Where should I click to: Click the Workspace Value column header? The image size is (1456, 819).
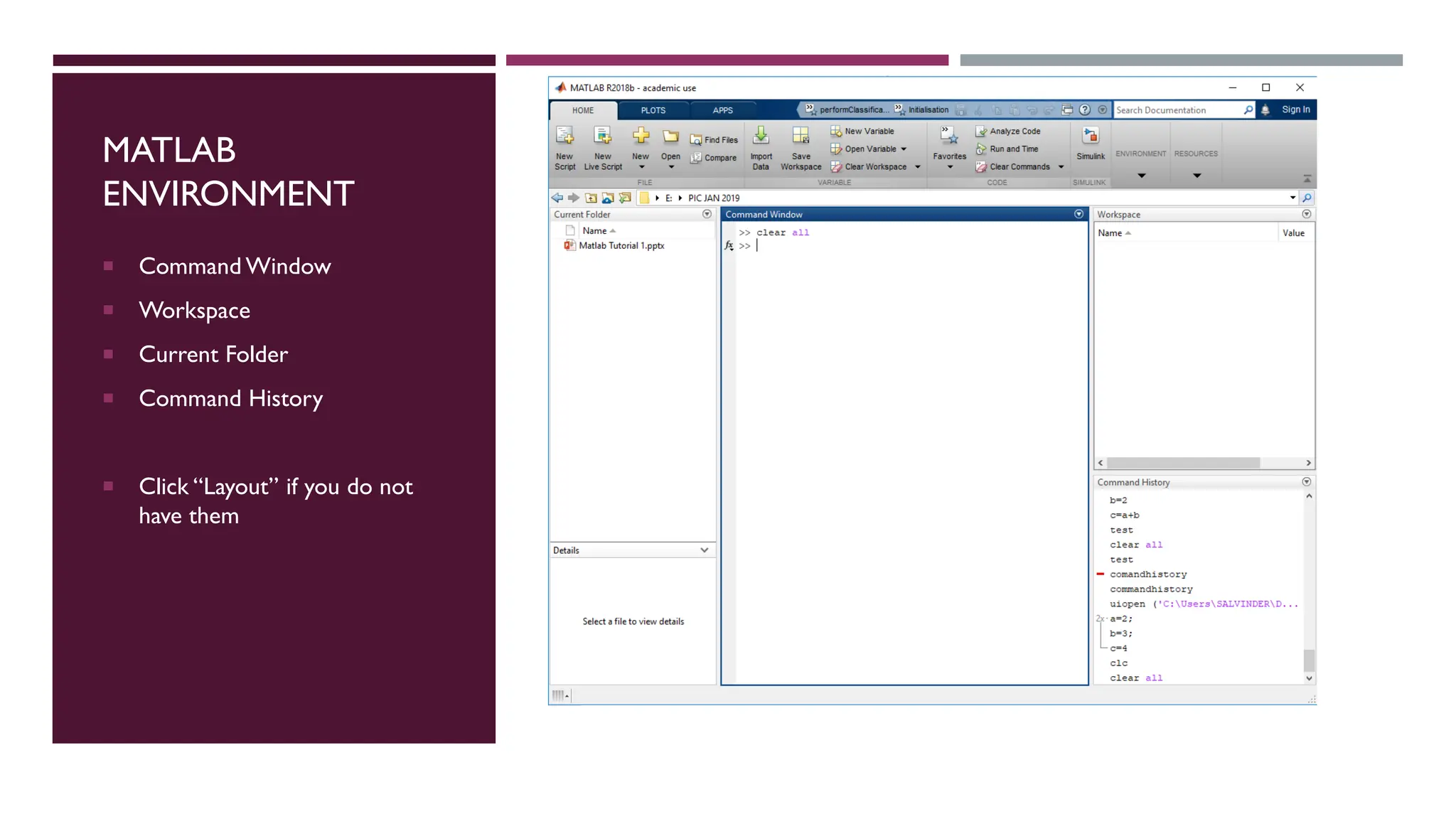(1295, 233)
